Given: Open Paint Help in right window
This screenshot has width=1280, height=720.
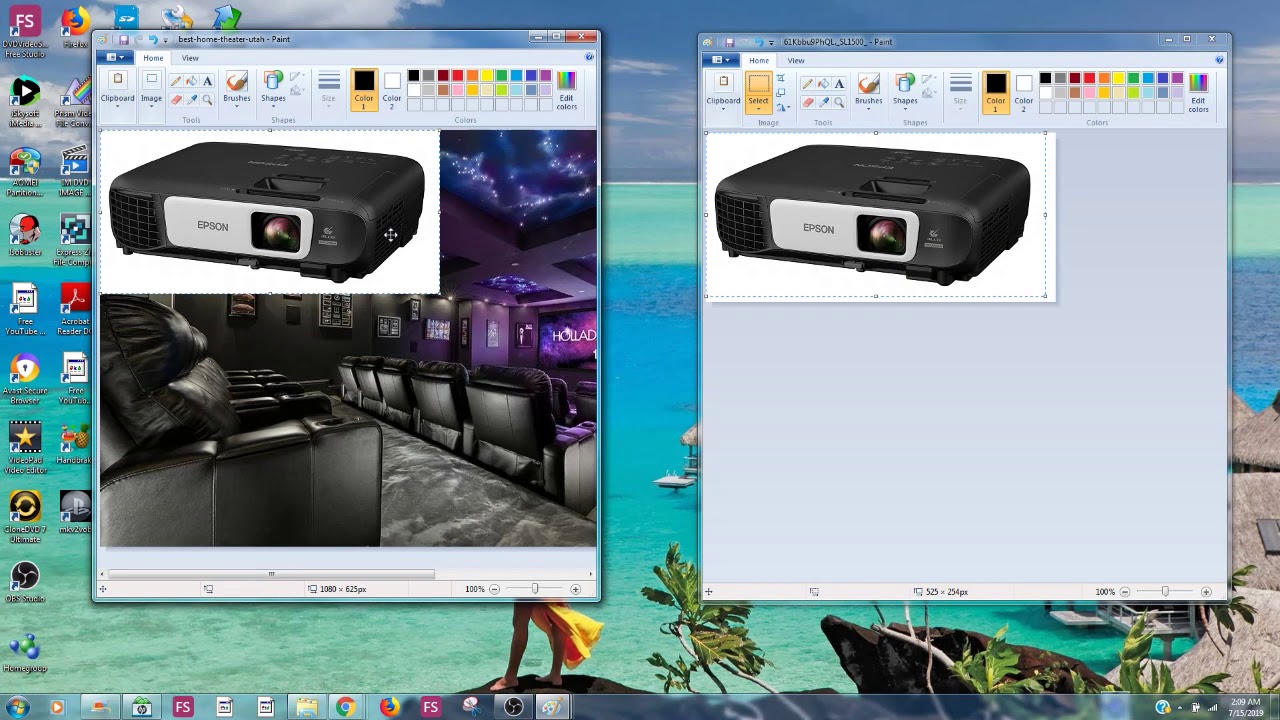Looking at the screenshot, I should (x=1219, y=60).
